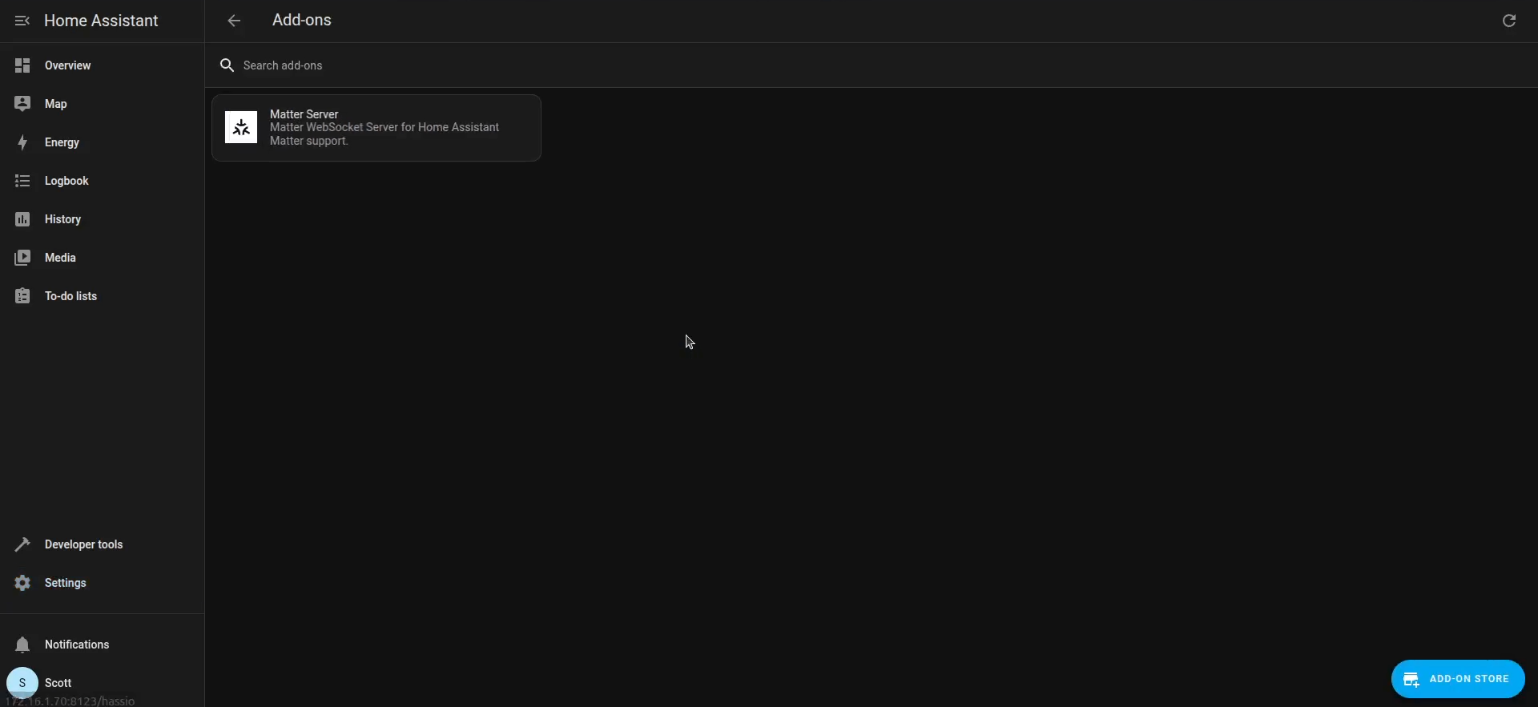Viewport: 1538px width, 707px height.
Task: Click the Scott user avatar
Action: tap(22, 683)
